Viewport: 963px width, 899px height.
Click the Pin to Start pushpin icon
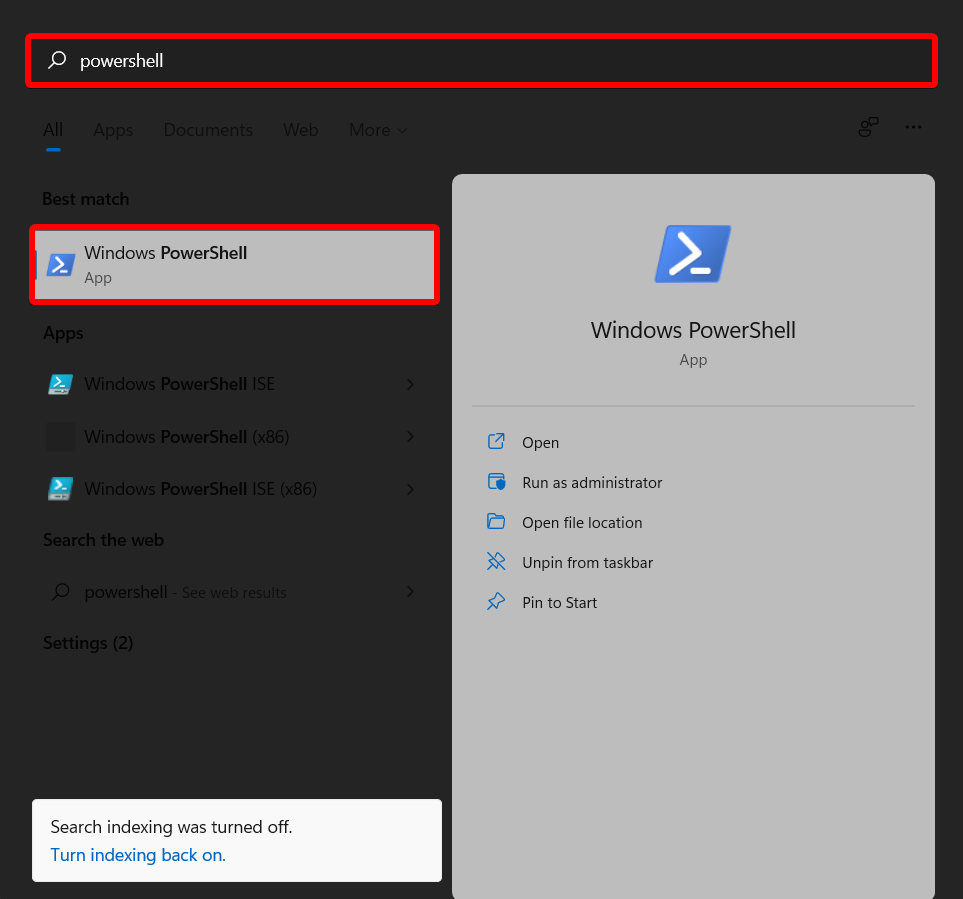[x=496, y=601]
